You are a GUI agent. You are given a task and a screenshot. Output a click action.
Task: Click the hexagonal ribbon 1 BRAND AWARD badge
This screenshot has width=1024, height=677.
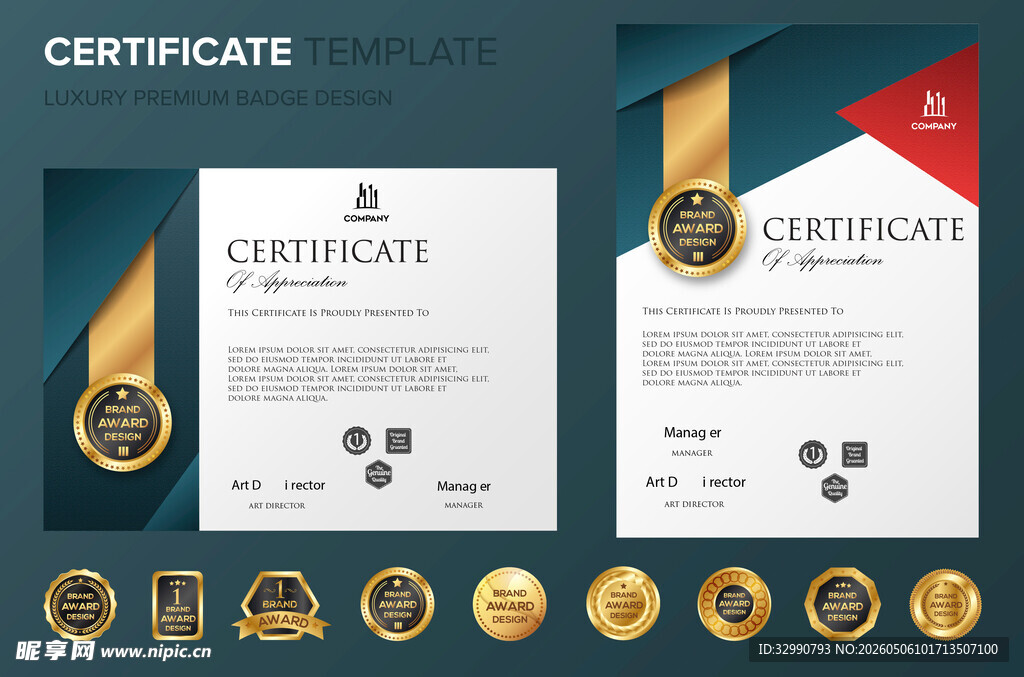[x=281, y=606]
